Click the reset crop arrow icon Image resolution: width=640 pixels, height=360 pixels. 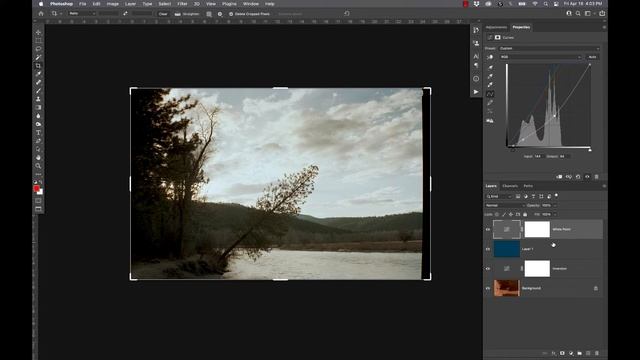tap(347, 13)
